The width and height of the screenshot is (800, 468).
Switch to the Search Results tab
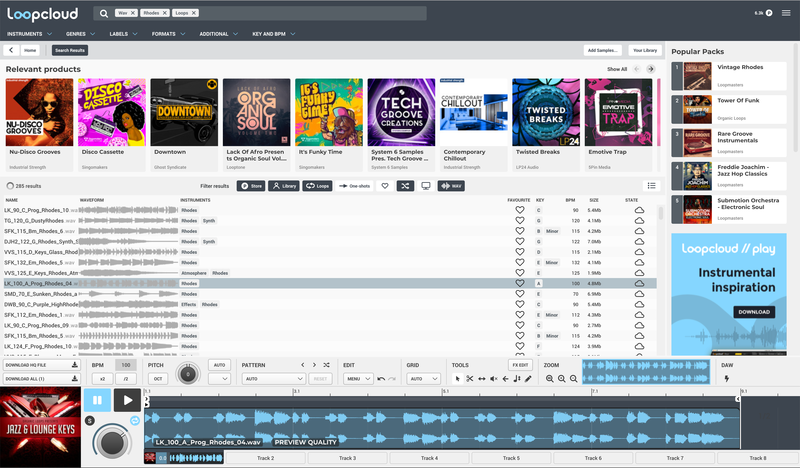[x=70, y=50]
